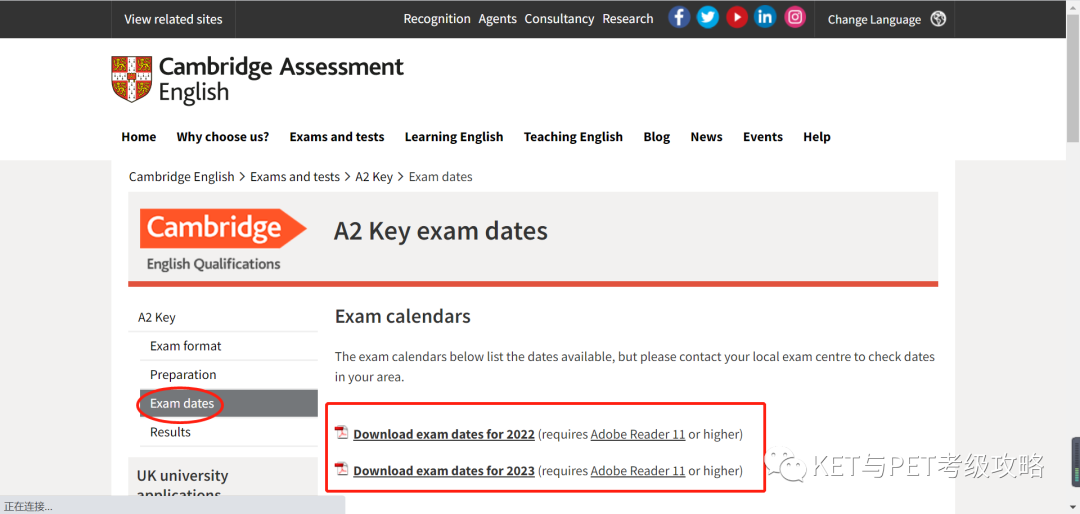Click the PDF icon for 2022 exam dates

point(341,433)
